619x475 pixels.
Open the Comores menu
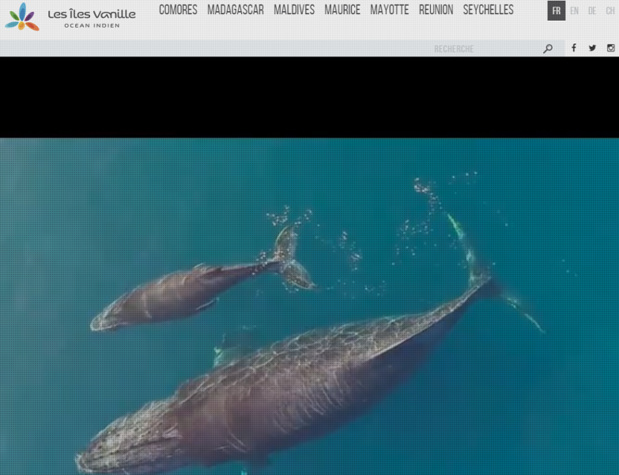[178, 10]
